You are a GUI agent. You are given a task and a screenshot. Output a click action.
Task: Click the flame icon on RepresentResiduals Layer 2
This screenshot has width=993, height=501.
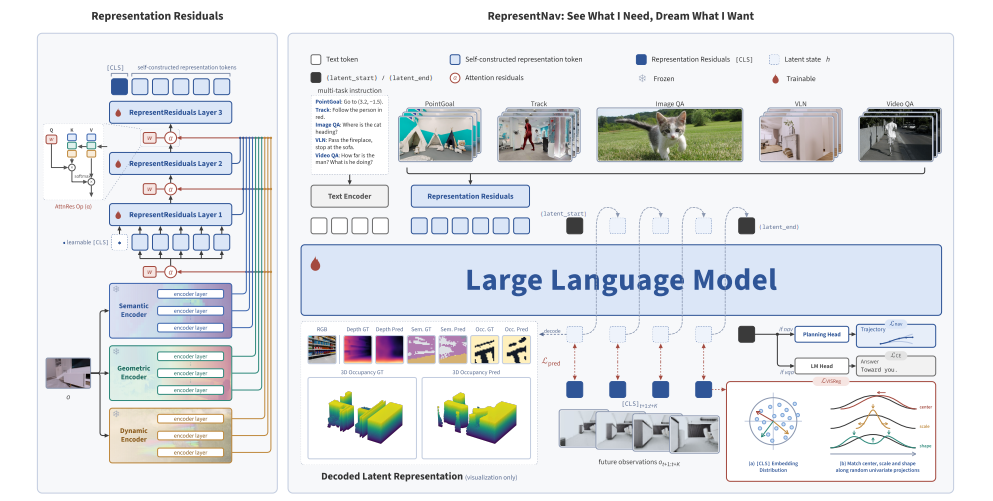tap(118, 164)
